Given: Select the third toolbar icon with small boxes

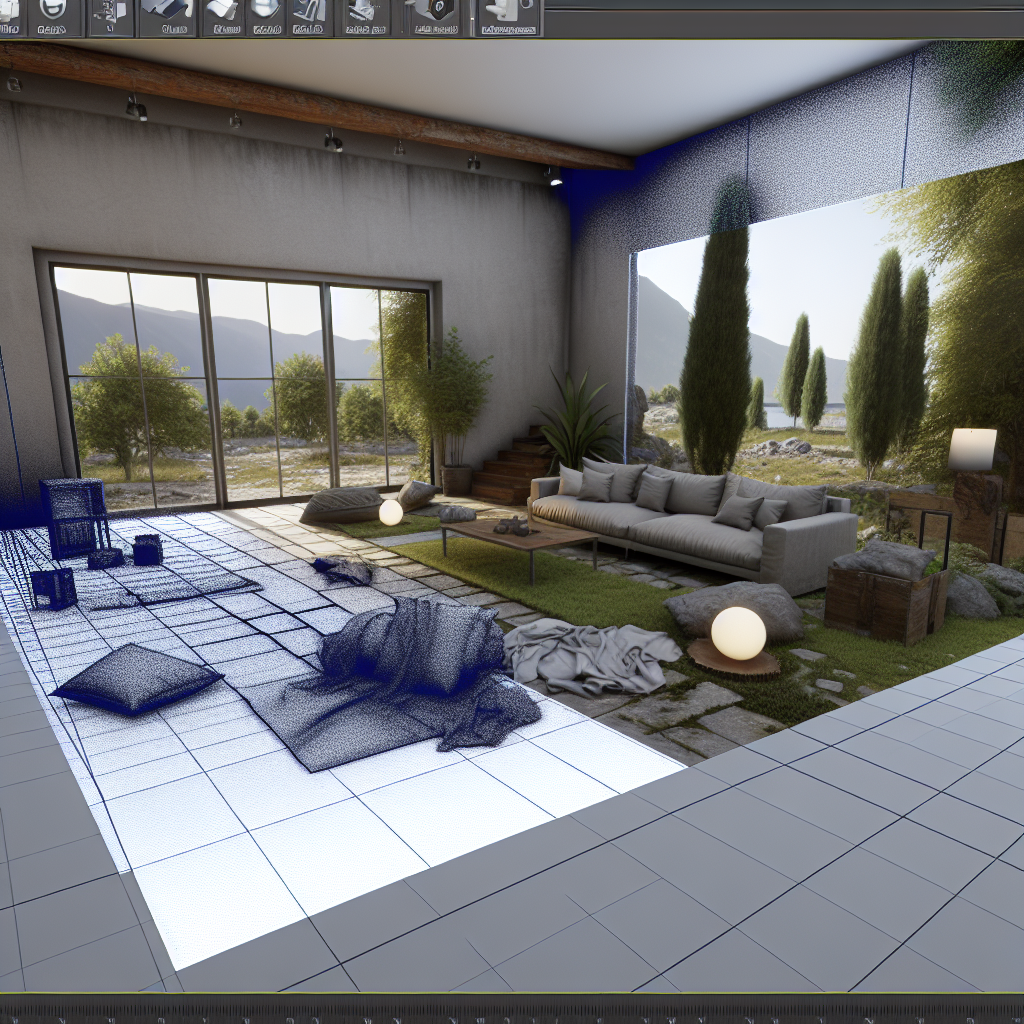Looking at the screenshot, I should 109,14.
